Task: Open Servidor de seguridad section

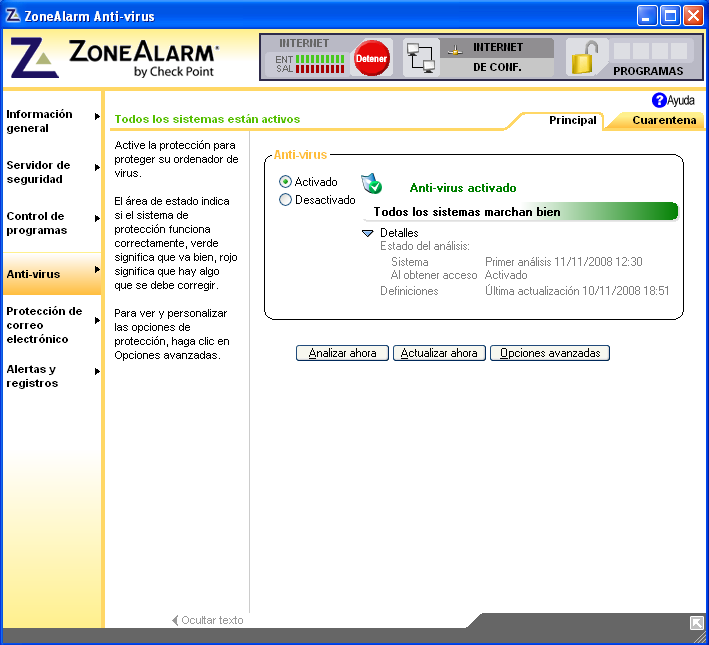Action: click(x=38, y=172)
